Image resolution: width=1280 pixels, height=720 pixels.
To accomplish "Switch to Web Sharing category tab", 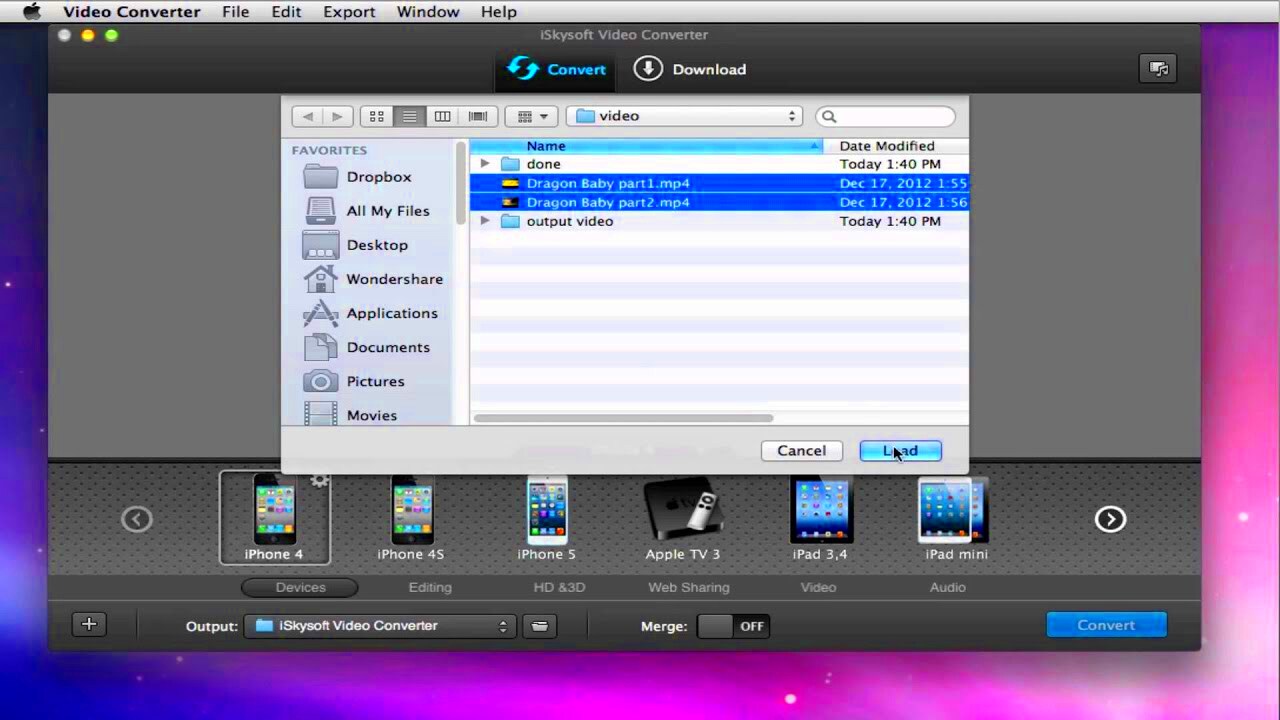I will (x=689, y=588).
